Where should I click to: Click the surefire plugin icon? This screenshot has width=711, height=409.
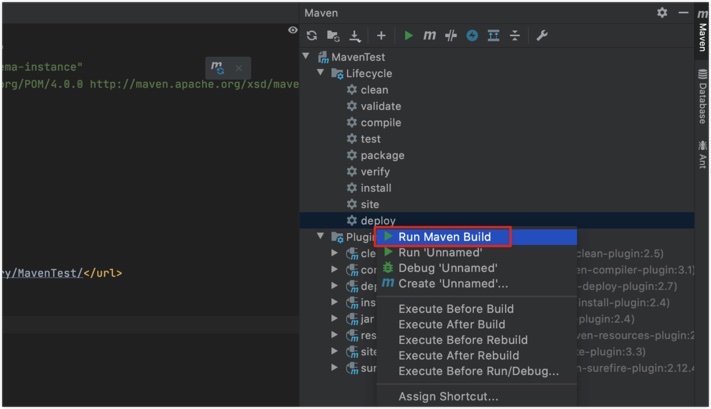pos(352,369)
